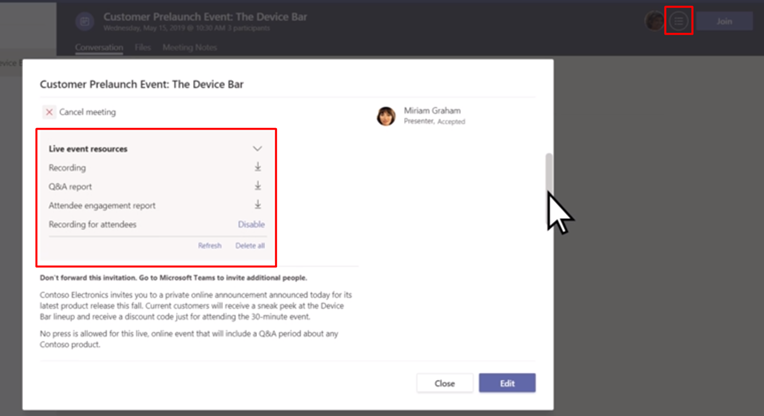764x416 pixels.
Task: Select the Q&A report label
Action: [x=70, y=187]
